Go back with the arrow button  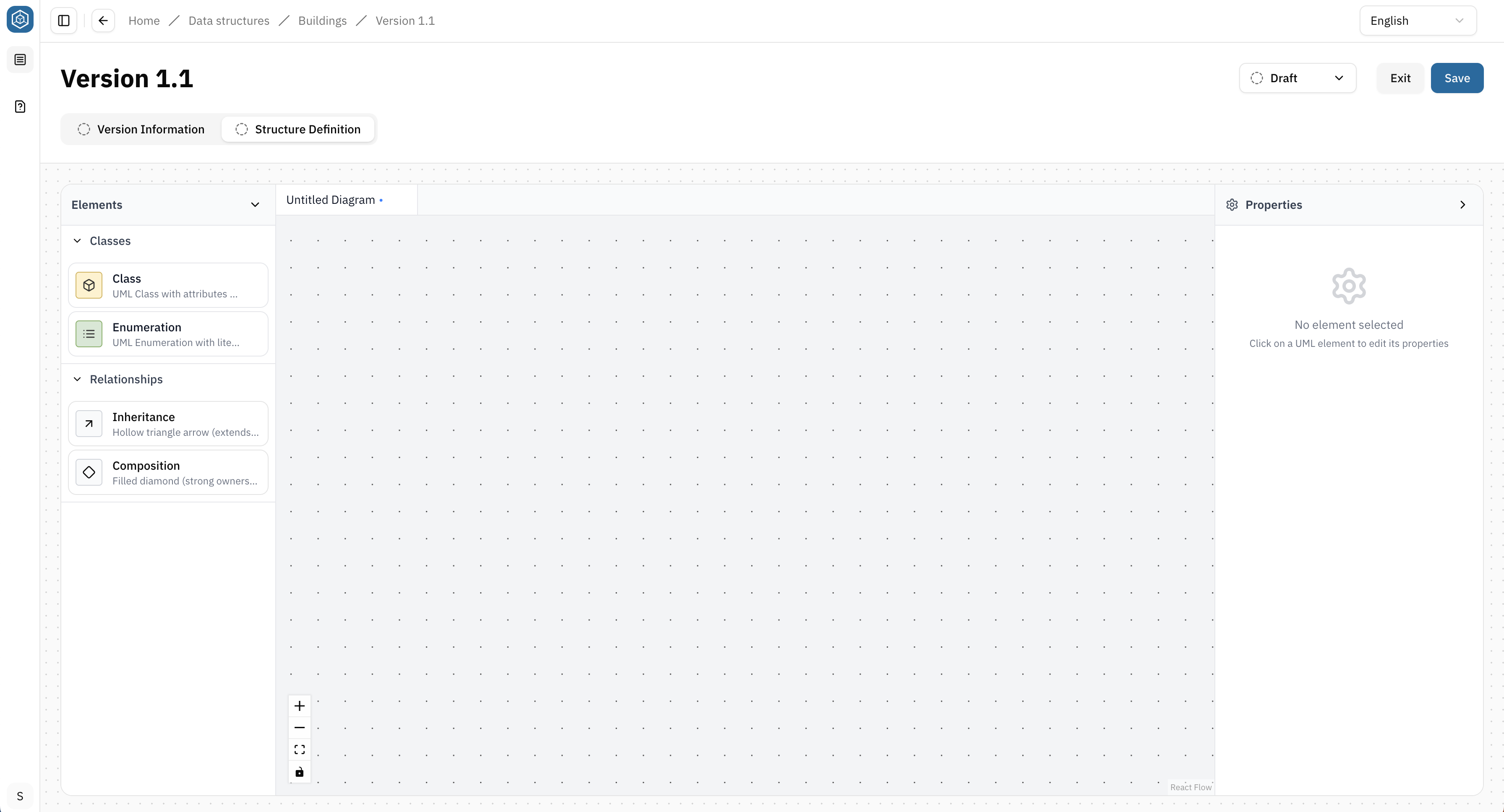click(x=103, y=21)
